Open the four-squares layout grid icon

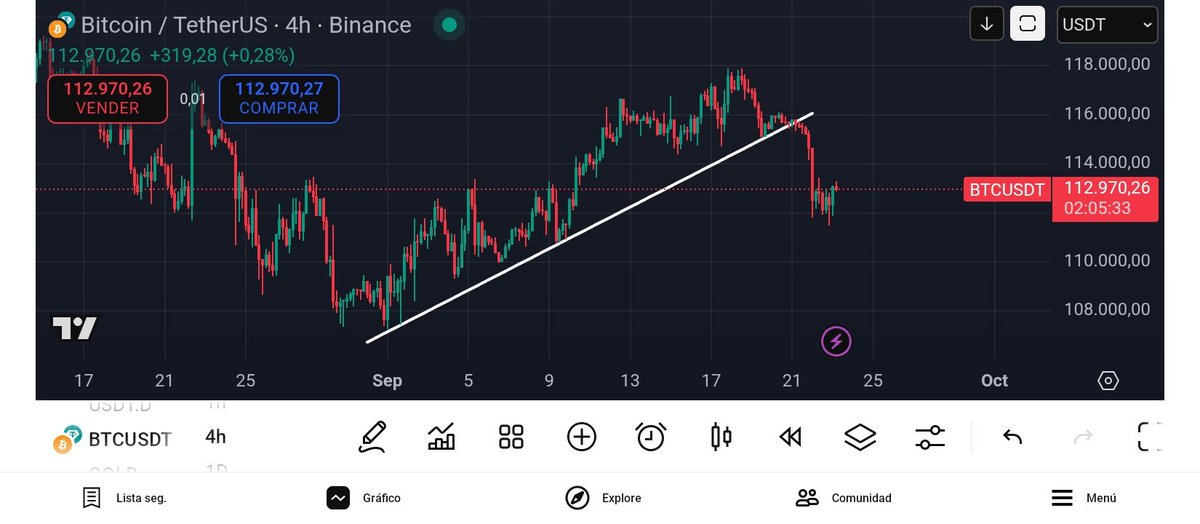511,436
